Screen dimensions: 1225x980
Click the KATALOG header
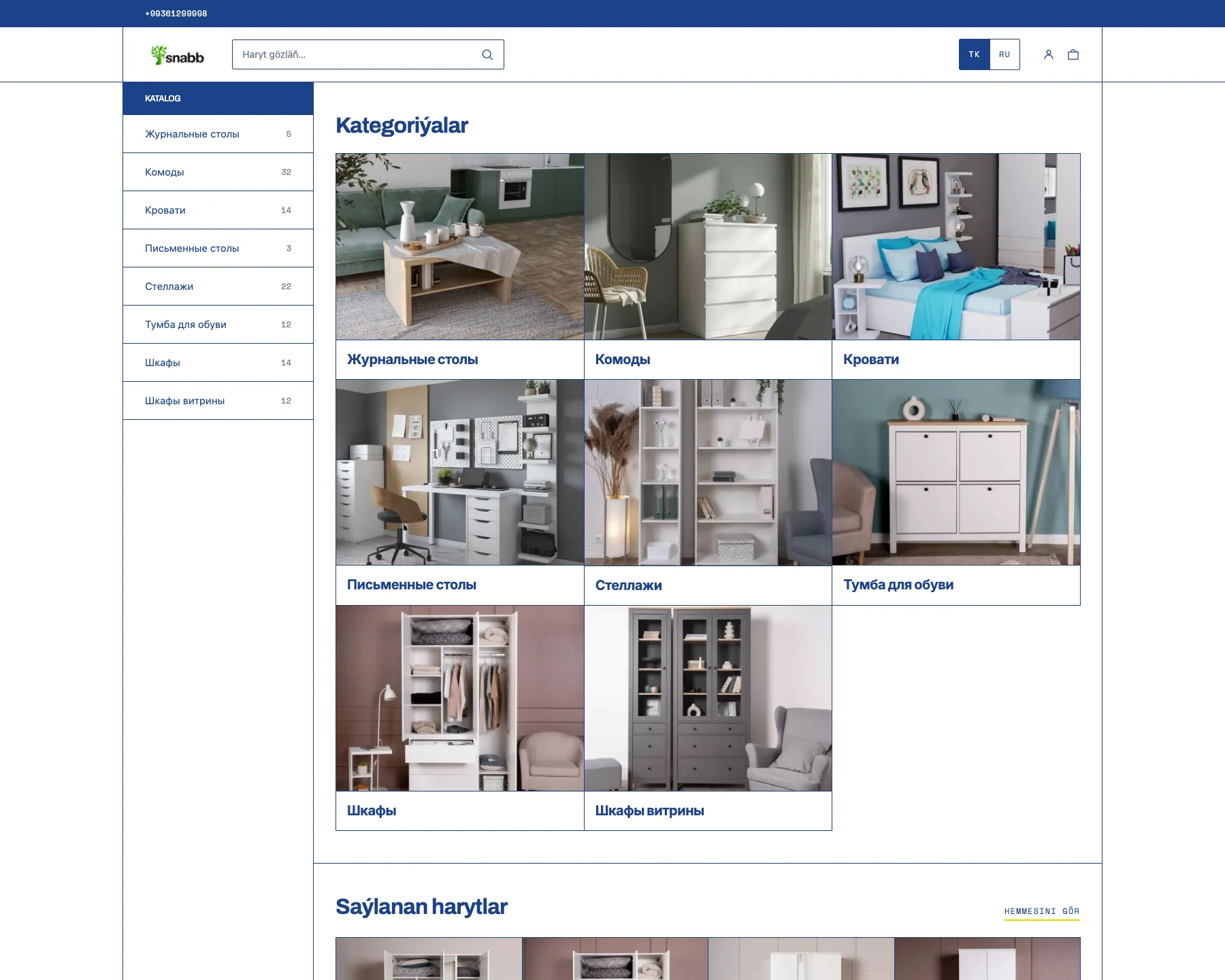[x=218, y=99]
